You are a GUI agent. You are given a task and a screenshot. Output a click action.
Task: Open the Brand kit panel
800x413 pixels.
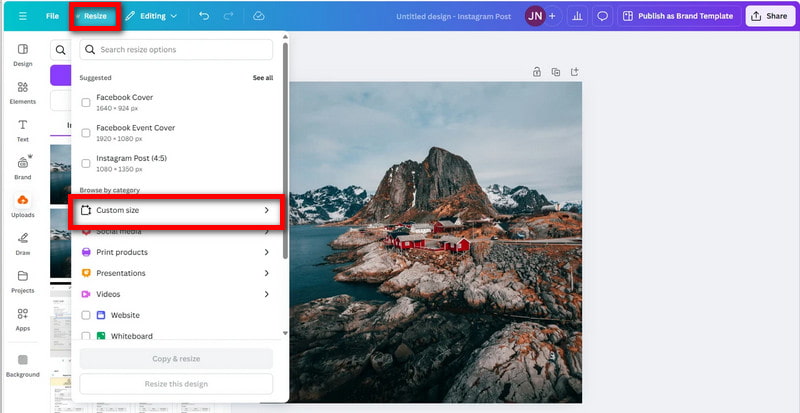pyautogui.click(x=22, y=166)
